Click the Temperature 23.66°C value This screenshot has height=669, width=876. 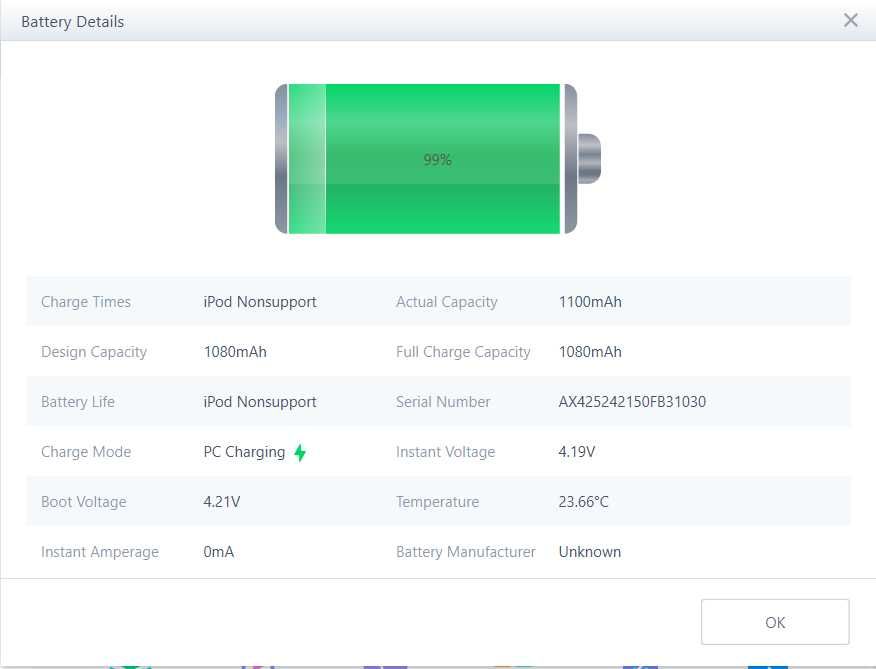pos(584,502)
